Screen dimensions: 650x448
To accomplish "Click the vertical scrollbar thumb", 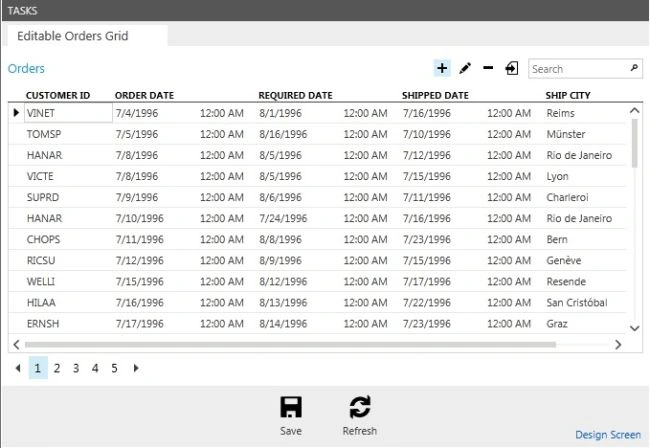I will pos(634,143).
